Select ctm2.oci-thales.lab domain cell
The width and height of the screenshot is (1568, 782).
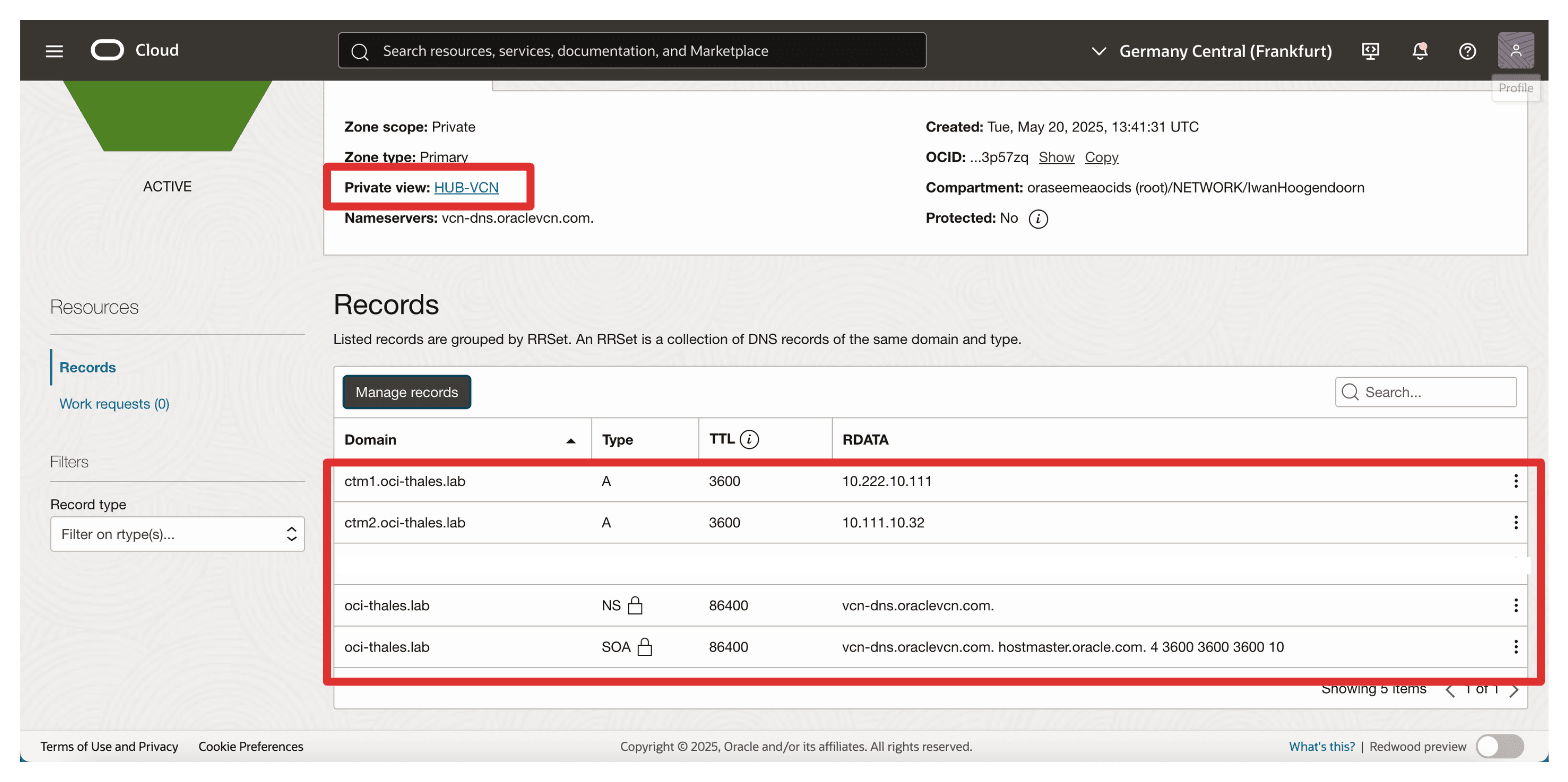pos(405,522)
